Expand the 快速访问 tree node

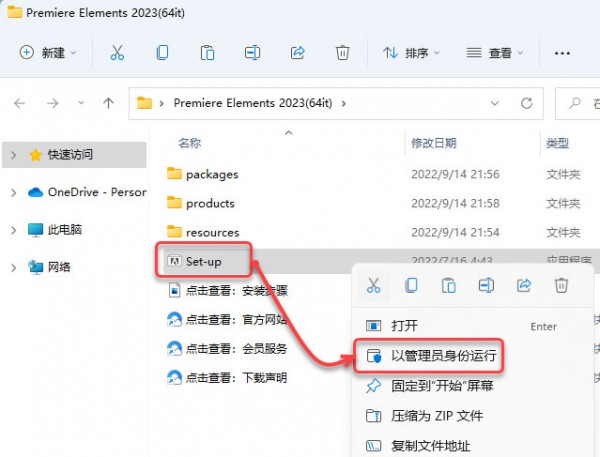coord(14,155)
